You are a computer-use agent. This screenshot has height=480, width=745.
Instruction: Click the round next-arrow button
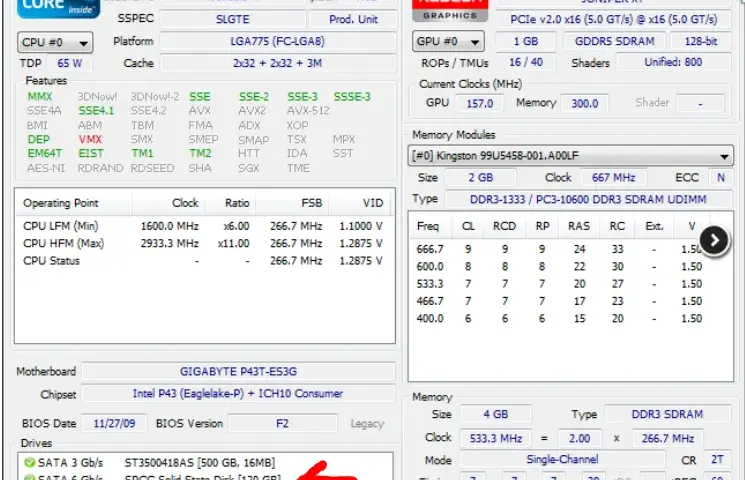(714, 241)
